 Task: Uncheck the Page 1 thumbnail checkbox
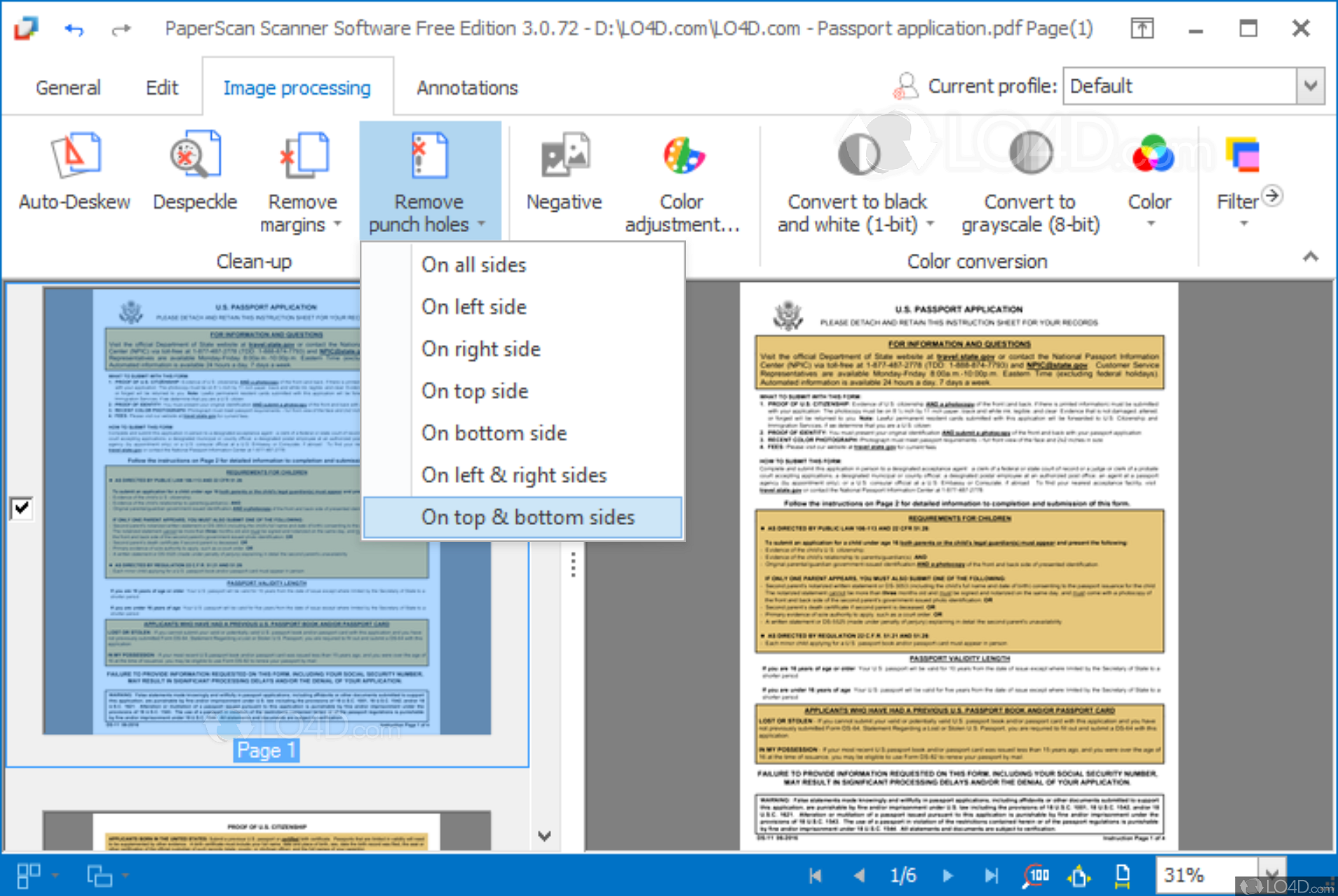tap(21, 507)
